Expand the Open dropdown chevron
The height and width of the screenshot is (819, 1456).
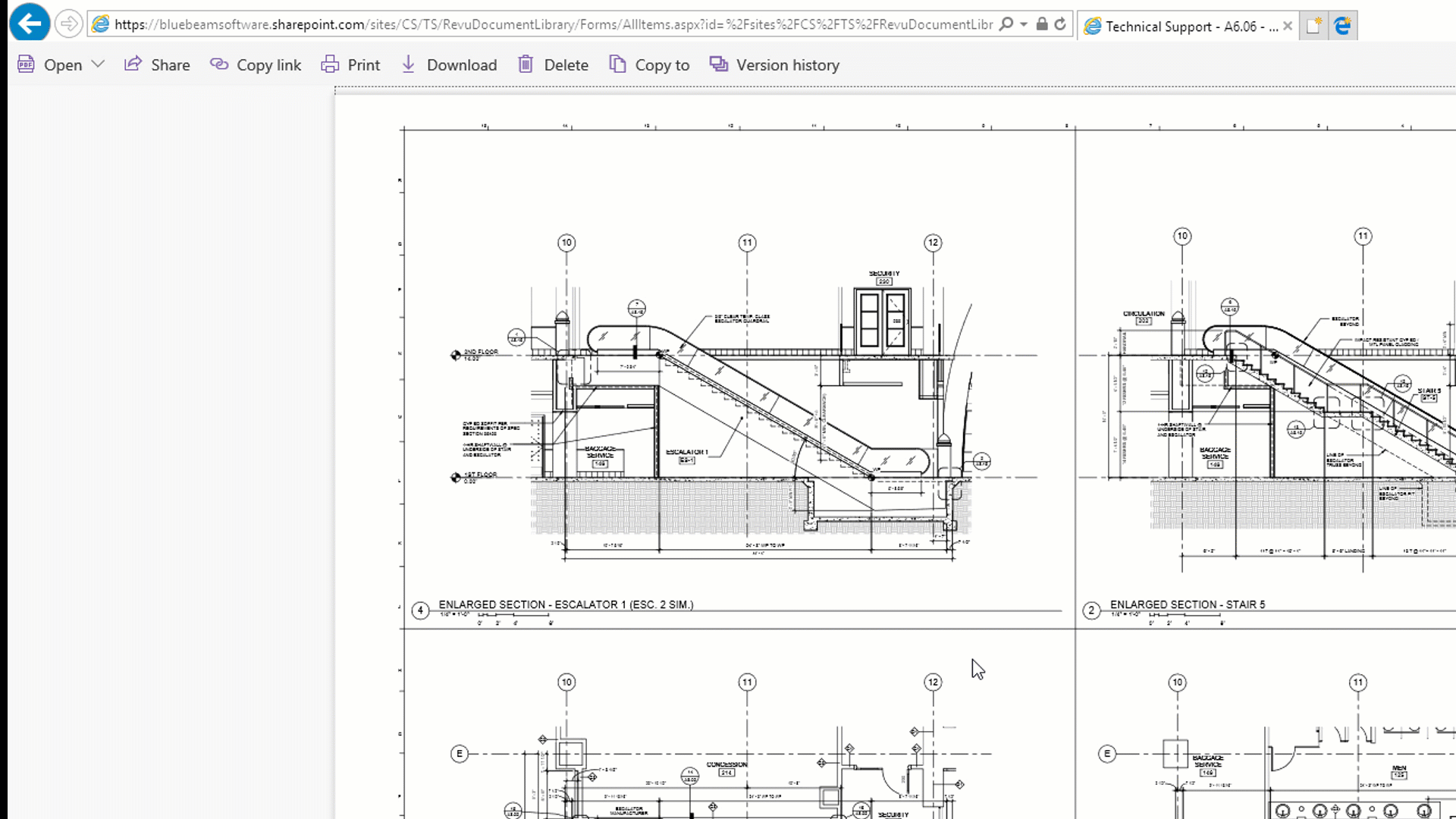(98, 64)
